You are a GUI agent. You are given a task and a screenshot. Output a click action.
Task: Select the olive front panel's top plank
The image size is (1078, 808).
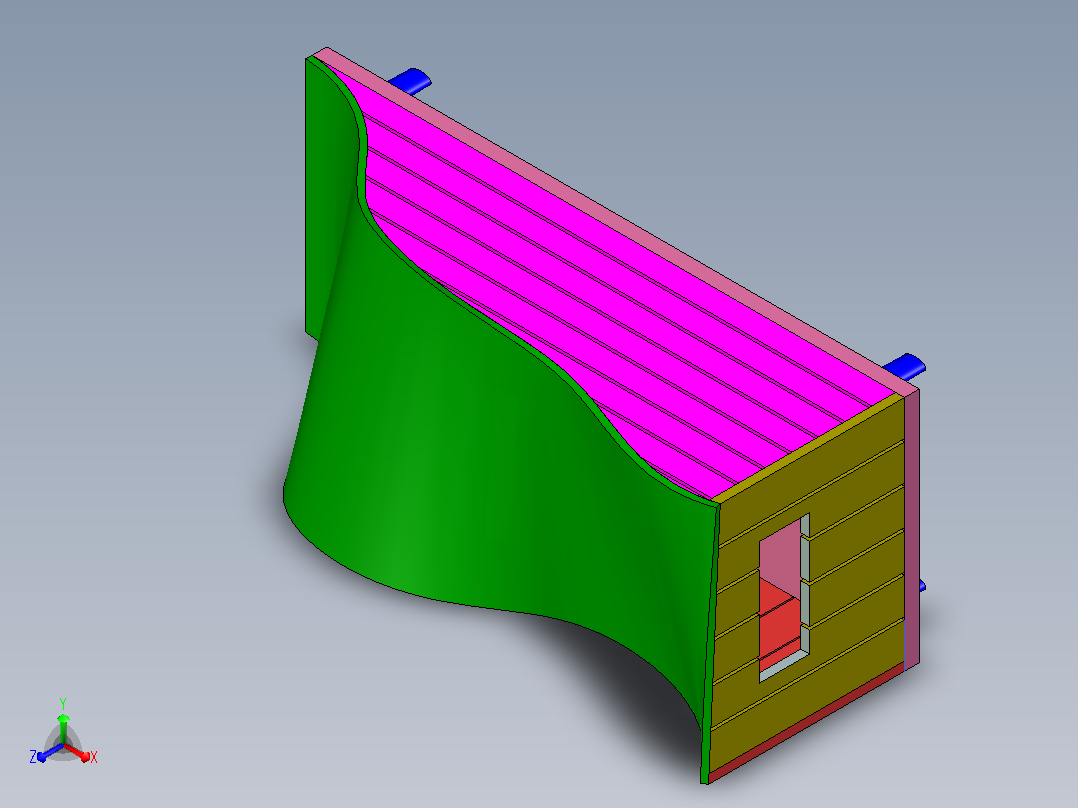[x=811, y=474]
